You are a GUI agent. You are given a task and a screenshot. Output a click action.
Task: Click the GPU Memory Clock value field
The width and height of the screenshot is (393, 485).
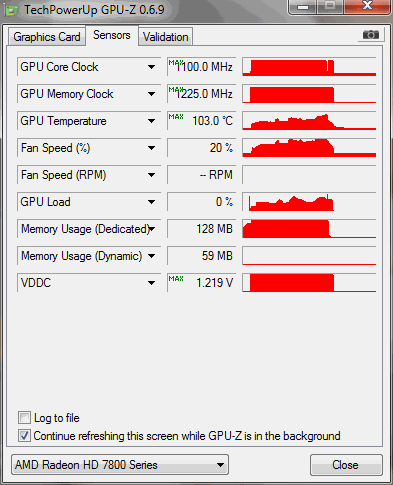202,94
